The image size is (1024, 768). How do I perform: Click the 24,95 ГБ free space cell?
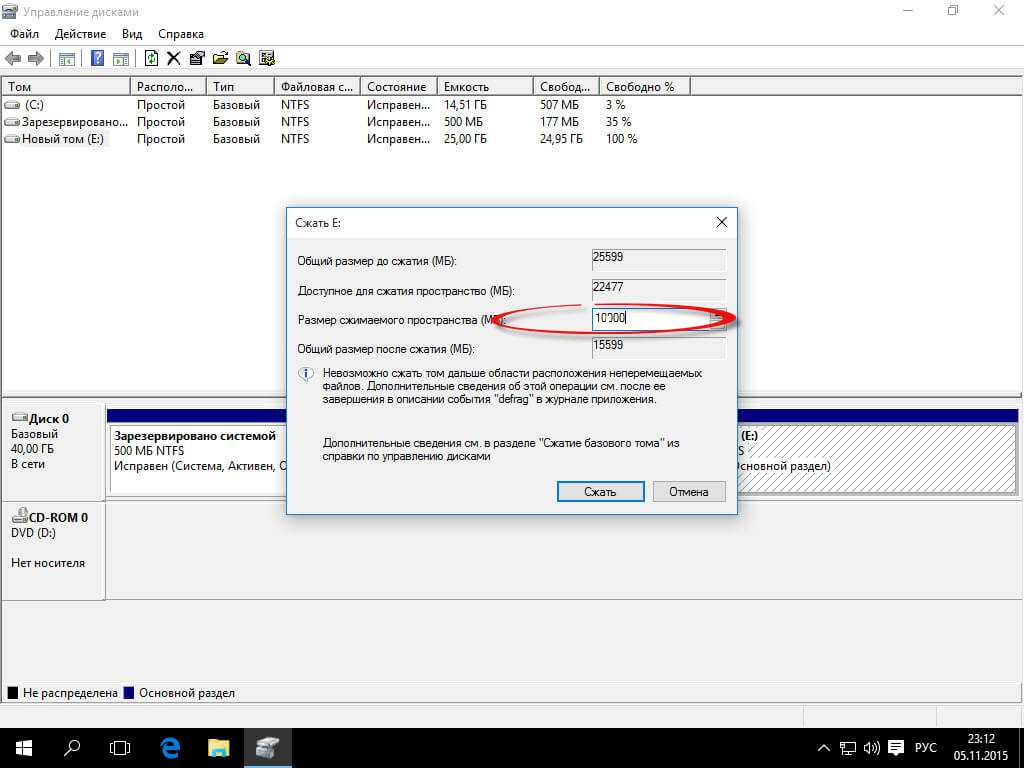tap(561, 138)
